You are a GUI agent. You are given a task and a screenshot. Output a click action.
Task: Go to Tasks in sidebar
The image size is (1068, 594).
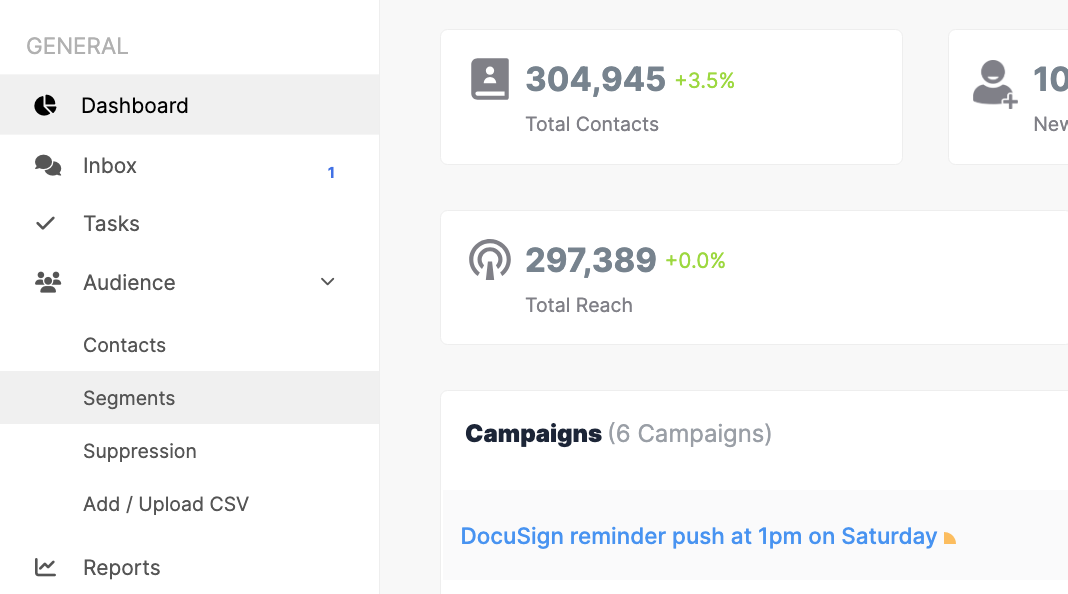(111, 224)
